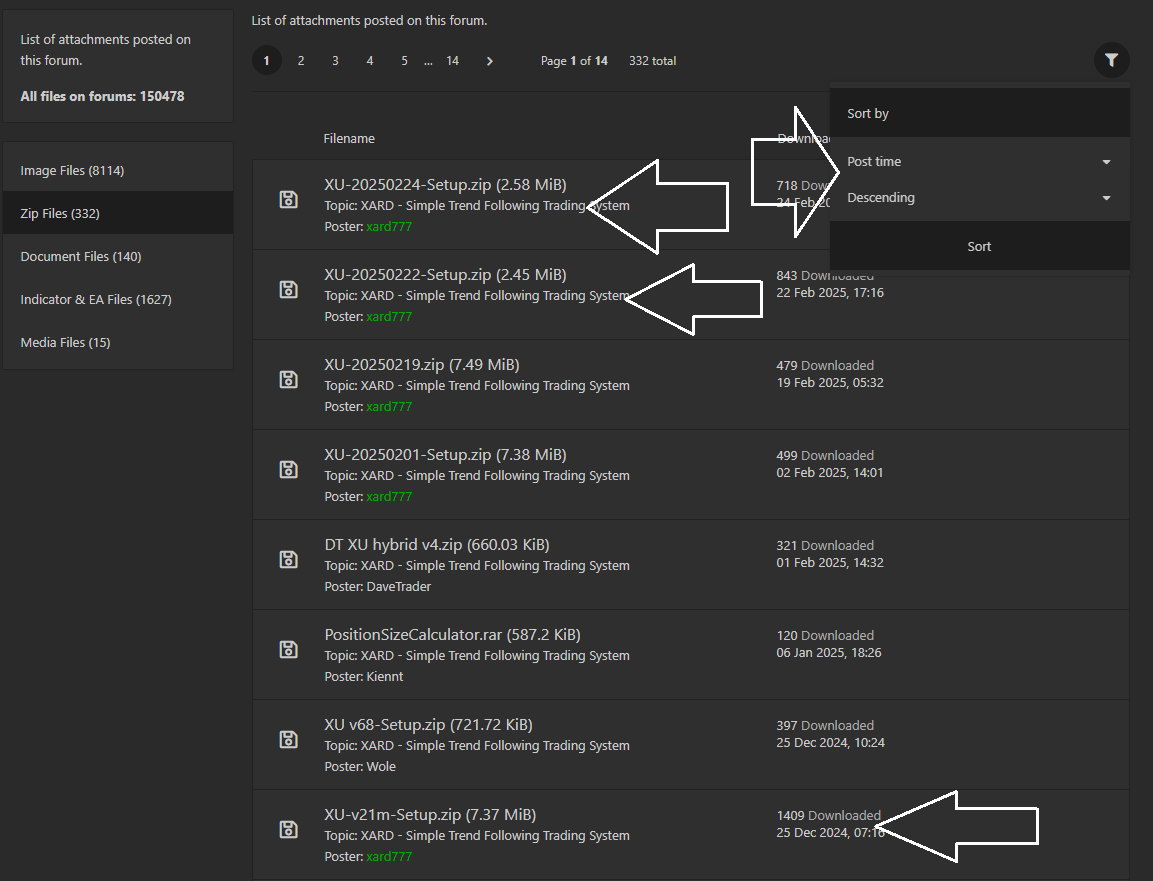
Task: Open the Post time sort dropdown
Action: 978,162
